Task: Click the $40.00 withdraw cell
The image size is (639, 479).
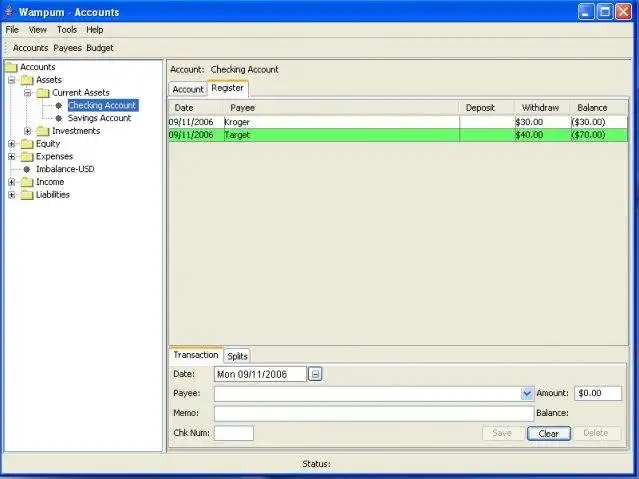Action: tap(542, 135)
